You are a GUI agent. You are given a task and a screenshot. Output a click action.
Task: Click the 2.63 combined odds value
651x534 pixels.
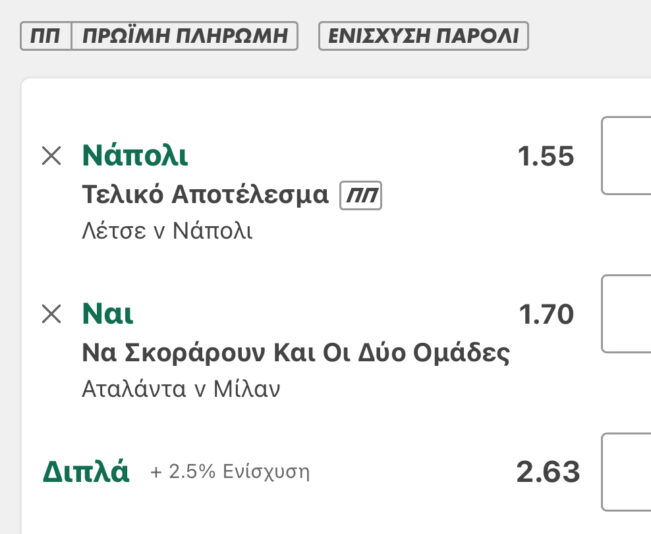(548, 472)
